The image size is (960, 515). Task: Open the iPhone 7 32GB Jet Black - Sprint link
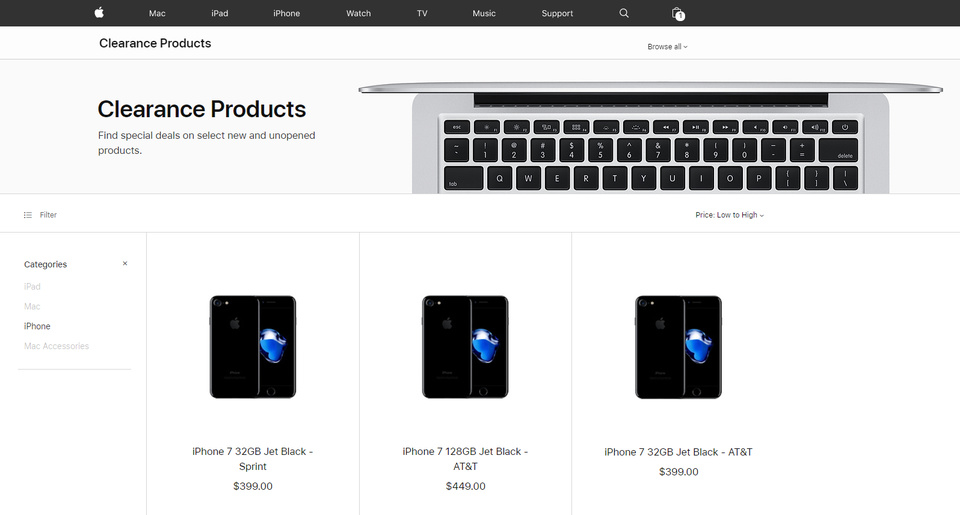click(252, 459)
